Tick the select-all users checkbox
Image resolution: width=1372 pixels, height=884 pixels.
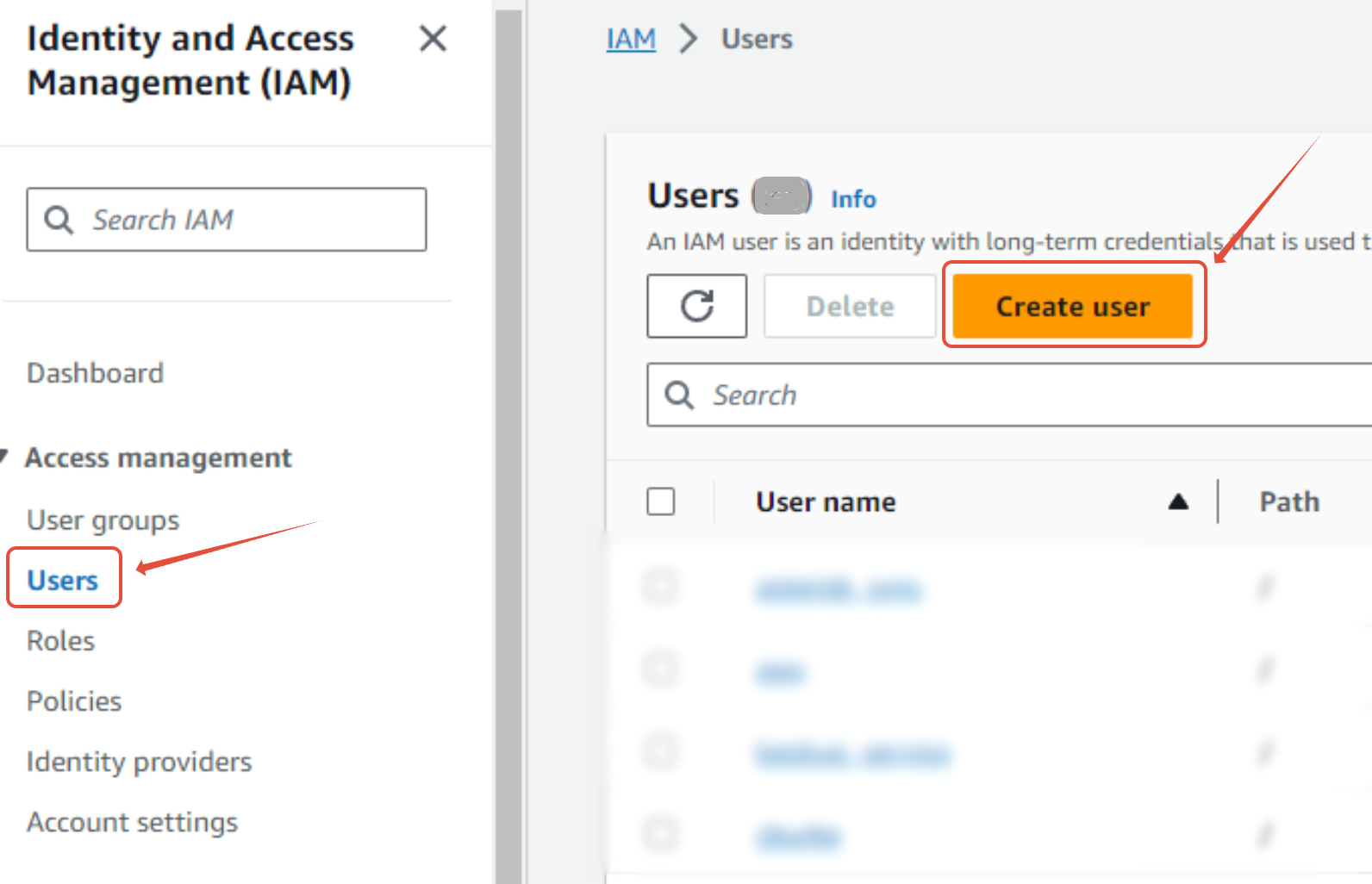[x=661, y=501]
